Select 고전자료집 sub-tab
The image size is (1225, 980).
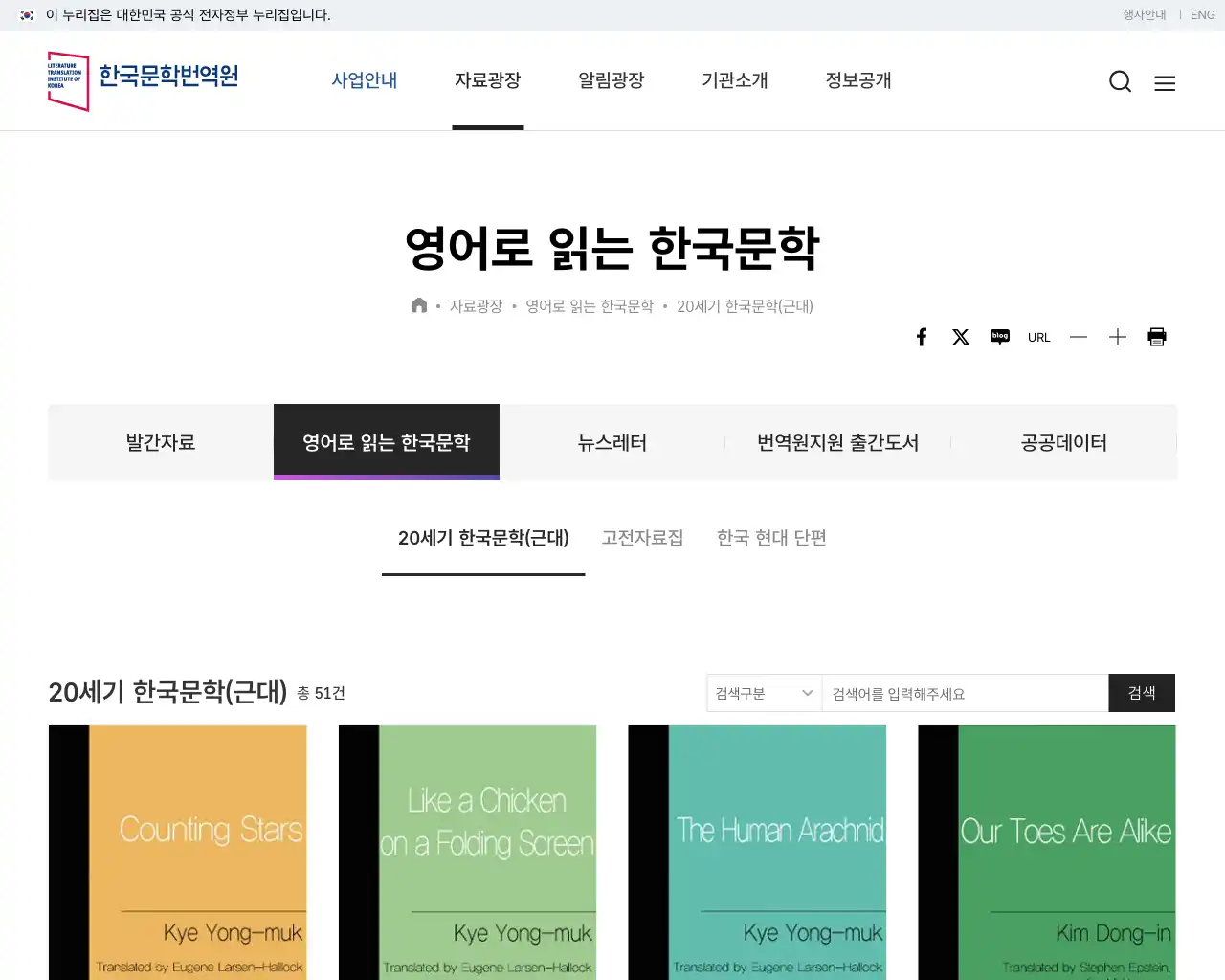point(642,538)
